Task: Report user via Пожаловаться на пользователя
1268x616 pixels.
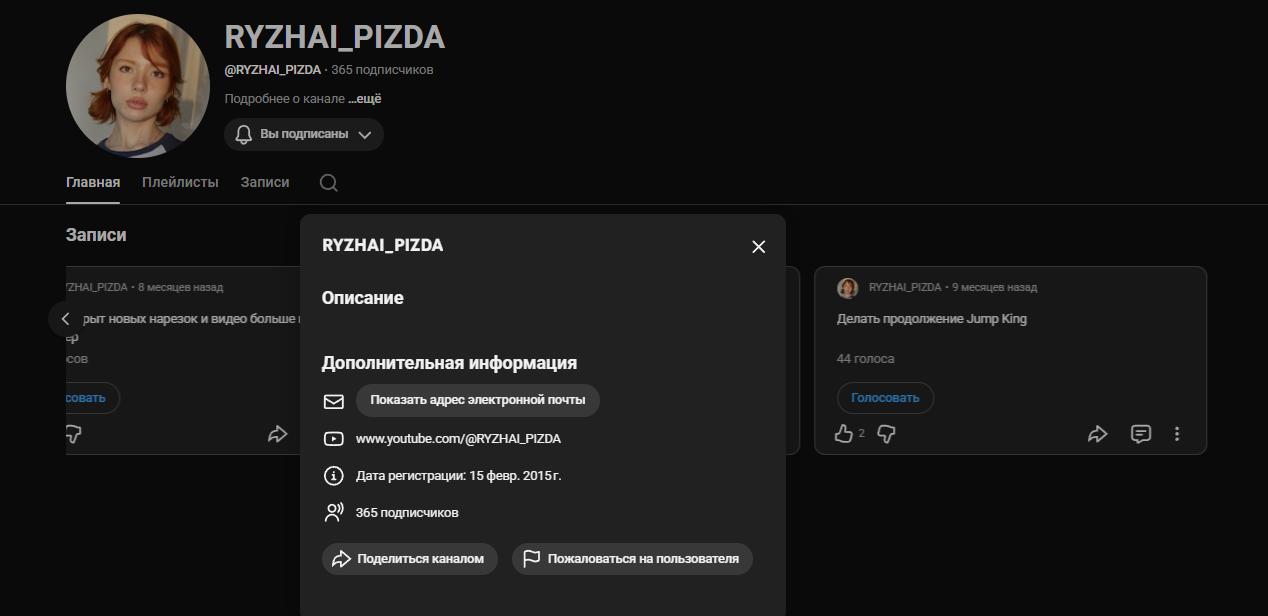Action: point(632,559)
